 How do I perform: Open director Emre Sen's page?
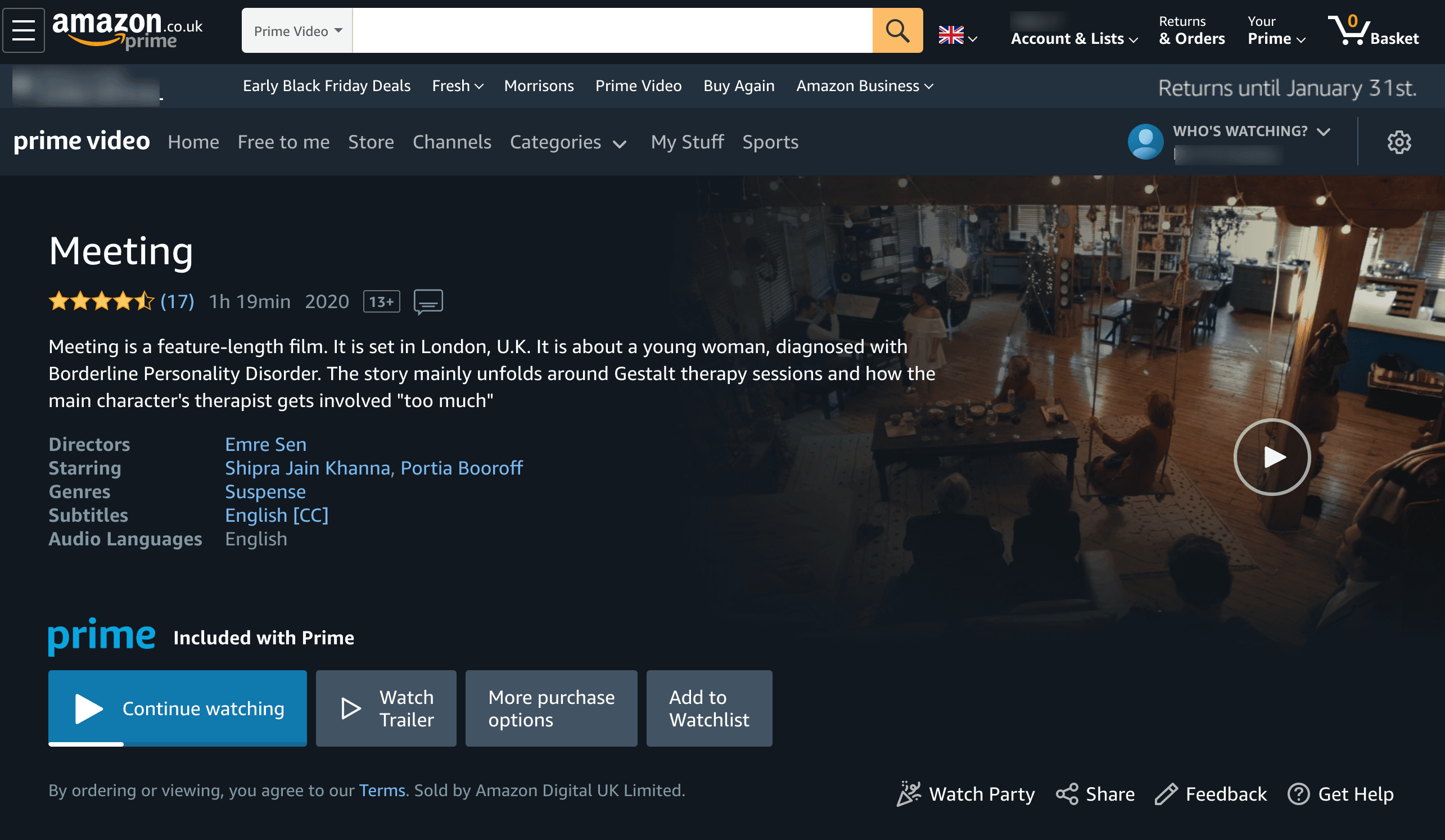(x=265, y=444)
